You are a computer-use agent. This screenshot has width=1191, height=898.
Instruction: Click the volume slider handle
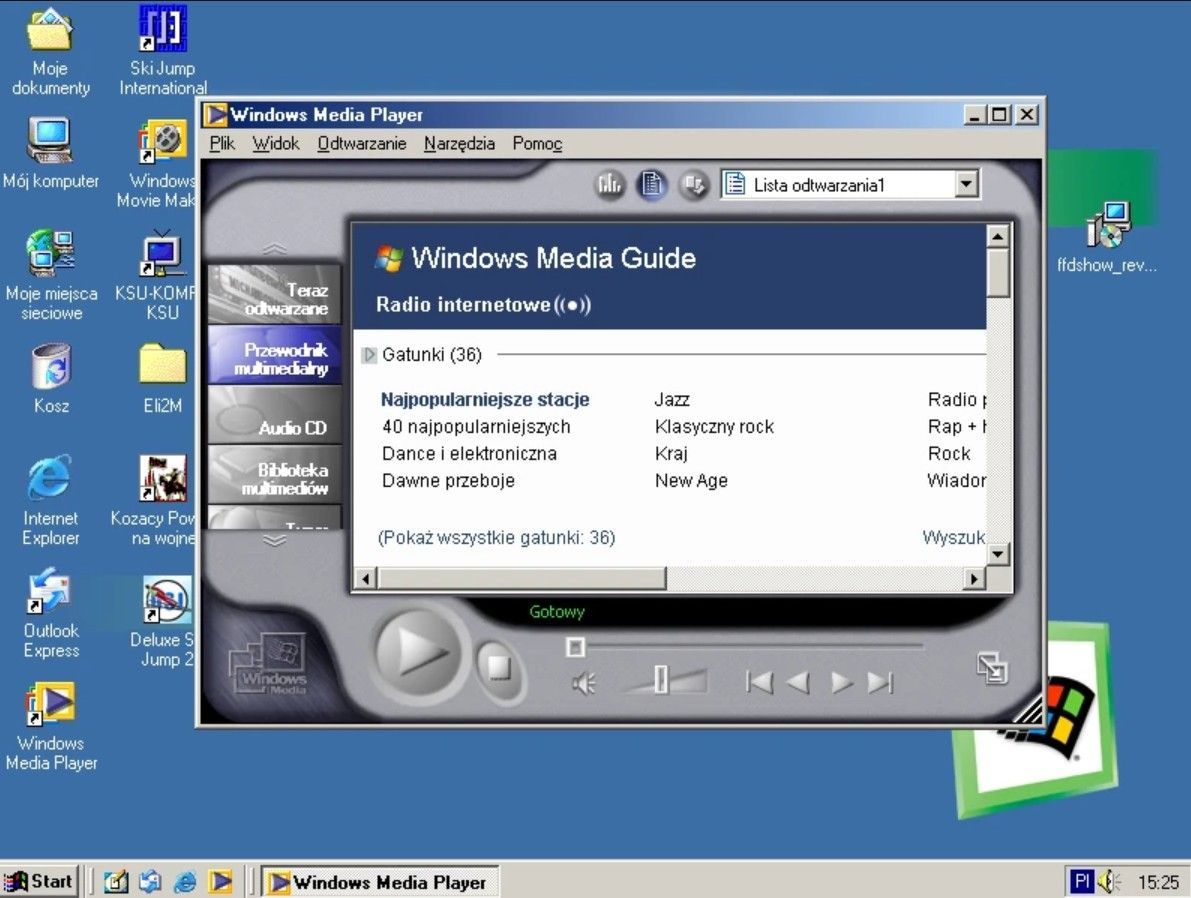[x=661, y=680]
